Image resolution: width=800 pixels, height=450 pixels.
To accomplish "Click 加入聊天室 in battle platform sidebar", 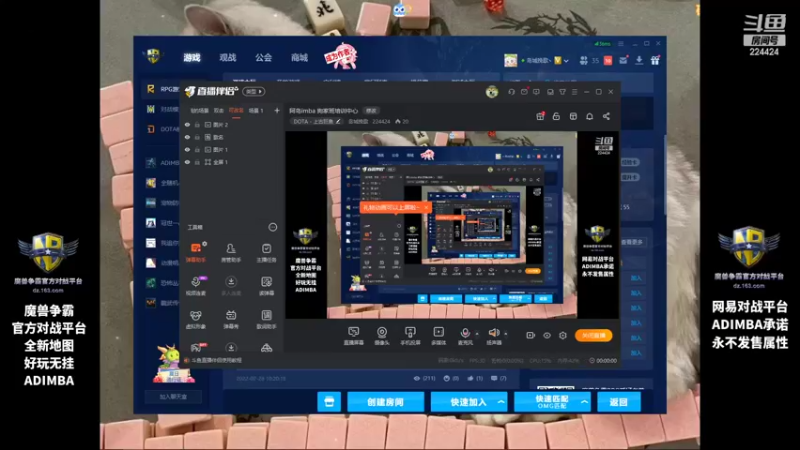I will [x=173, y=396].
